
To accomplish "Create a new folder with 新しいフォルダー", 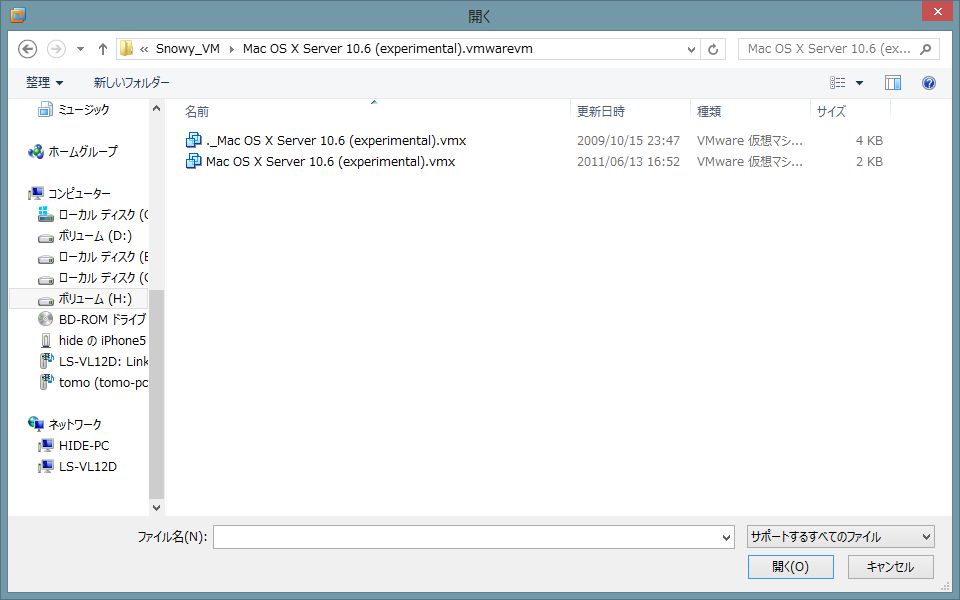I will coord(132,82).
